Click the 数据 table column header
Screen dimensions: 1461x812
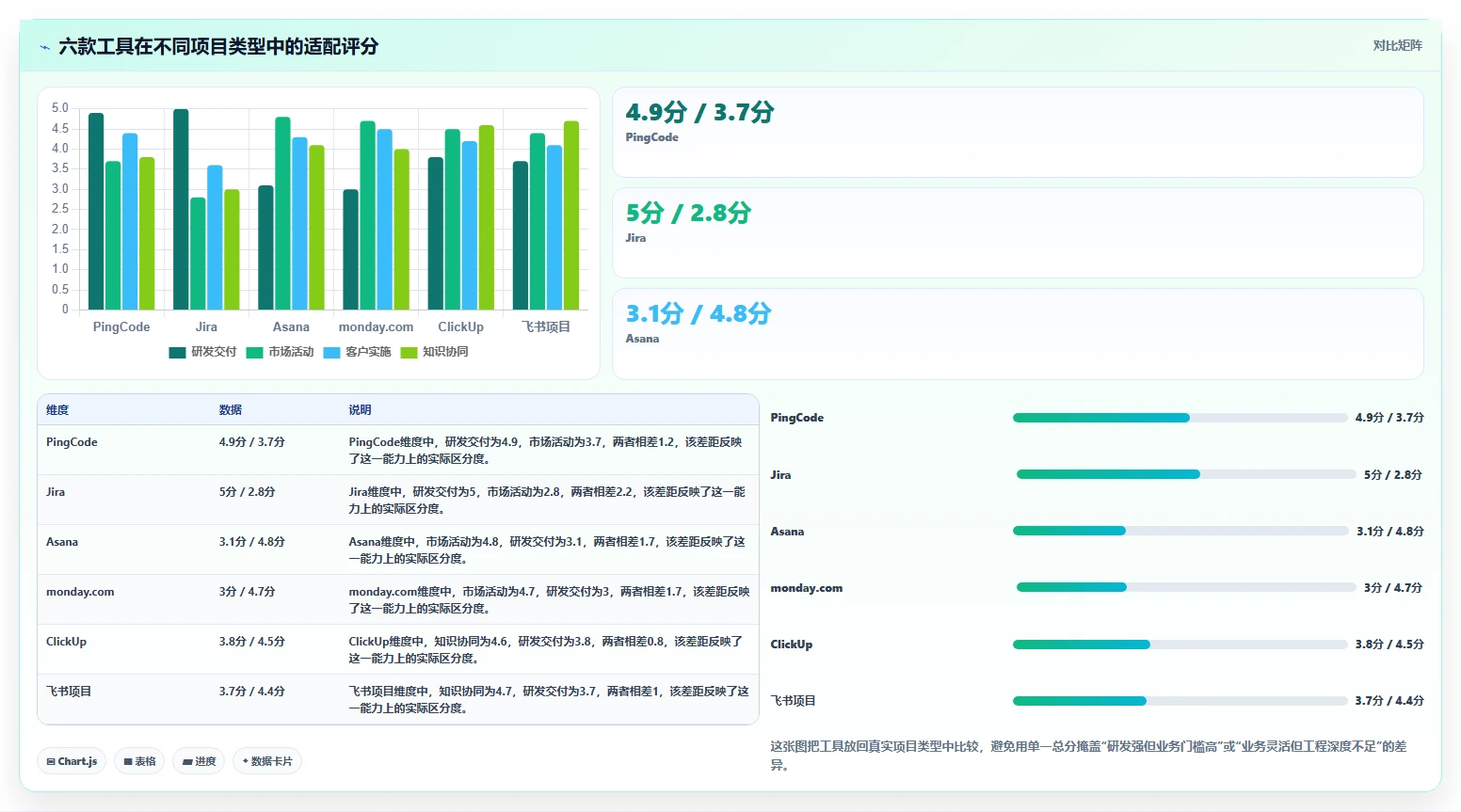tap(231, 410)
